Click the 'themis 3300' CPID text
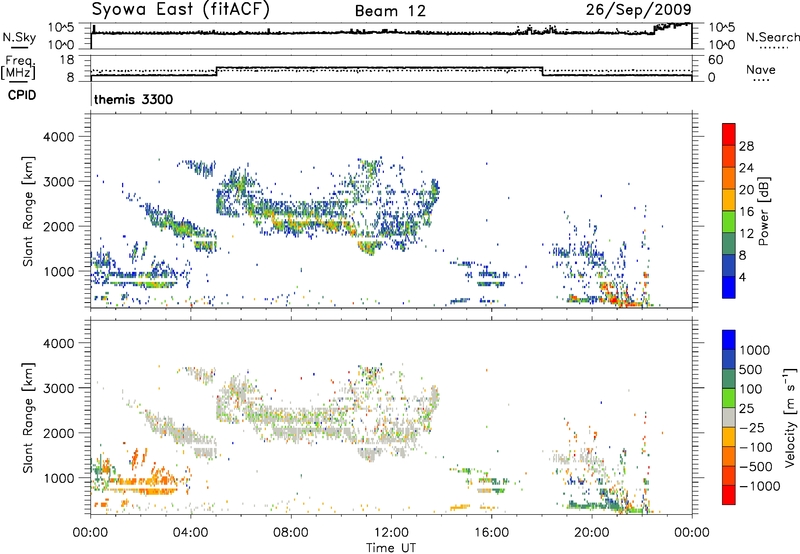Image resolution: width=800 pixels, height=554 pixels. pos(134,99)
